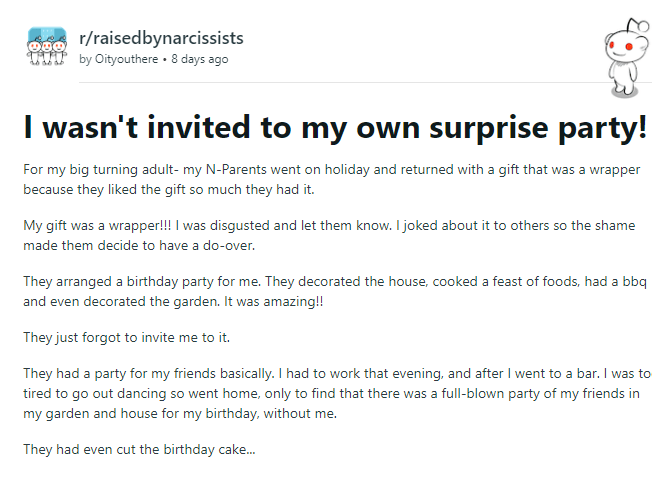This screenshot has width=652, height=479.
Task: Click the raisedbynarcissists subreddit avatar icon
Action: [47, 46]
